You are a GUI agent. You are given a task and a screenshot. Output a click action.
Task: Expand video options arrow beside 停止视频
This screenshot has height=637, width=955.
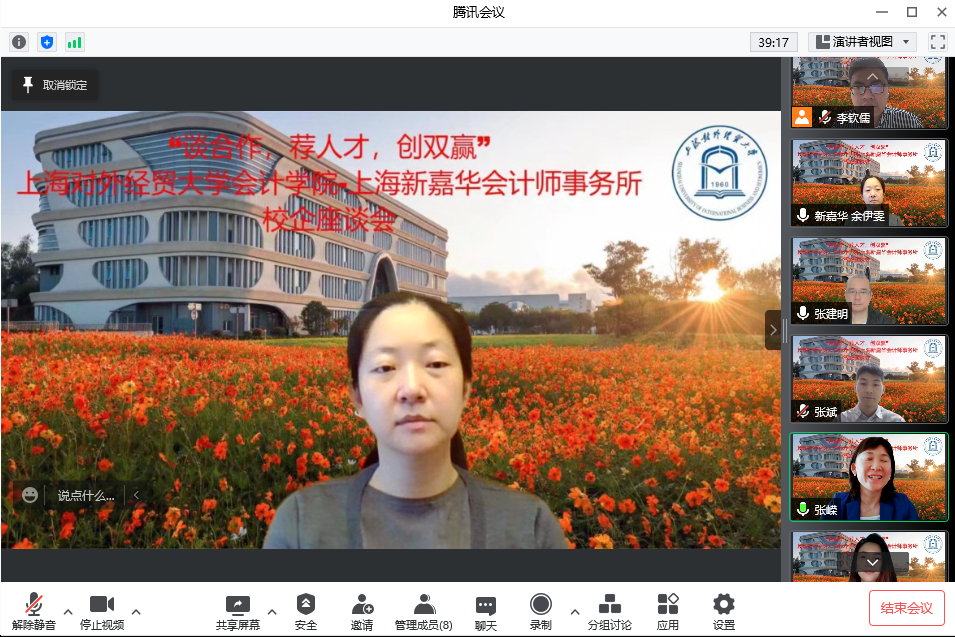point(136,612)
